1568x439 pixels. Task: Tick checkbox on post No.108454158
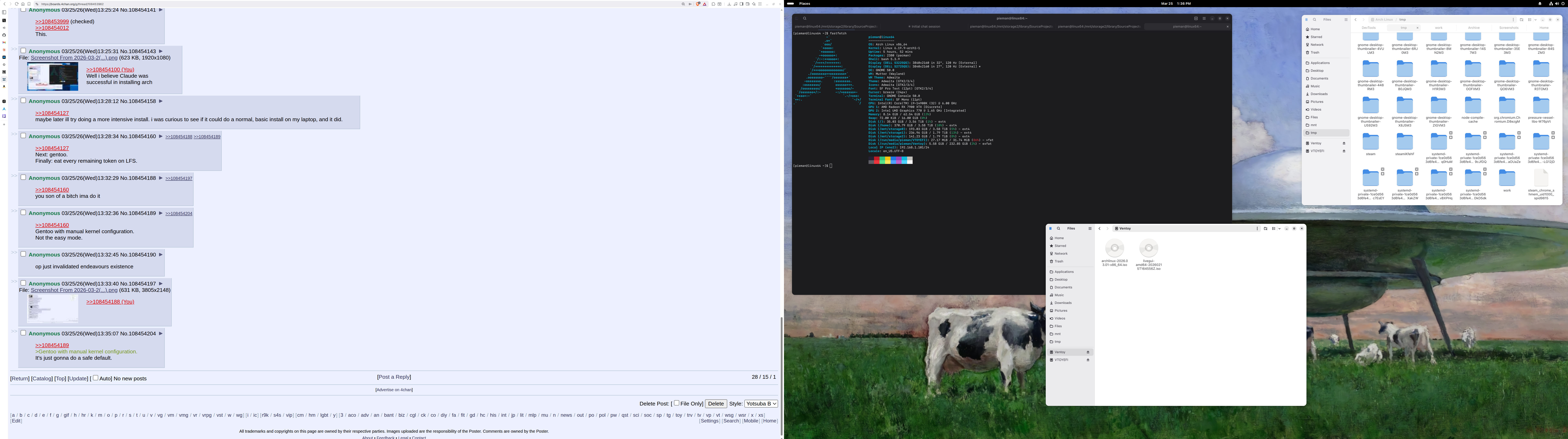[x=23, y=101]
